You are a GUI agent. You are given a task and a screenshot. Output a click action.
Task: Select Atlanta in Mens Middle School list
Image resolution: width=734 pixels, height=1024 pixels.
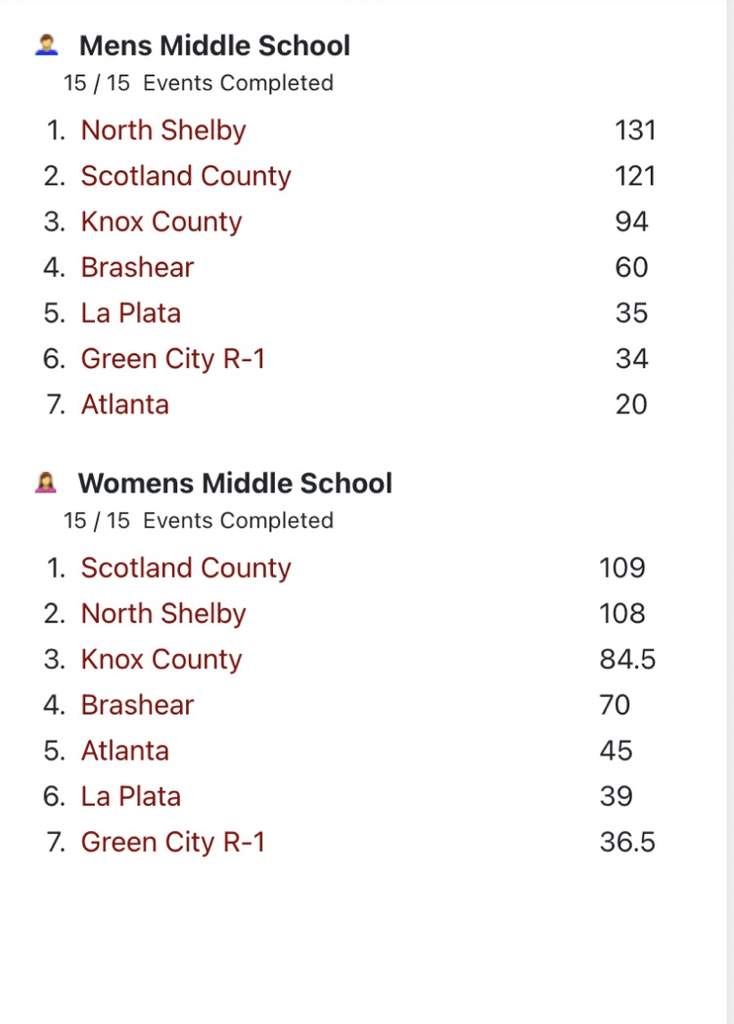point(125,404)
